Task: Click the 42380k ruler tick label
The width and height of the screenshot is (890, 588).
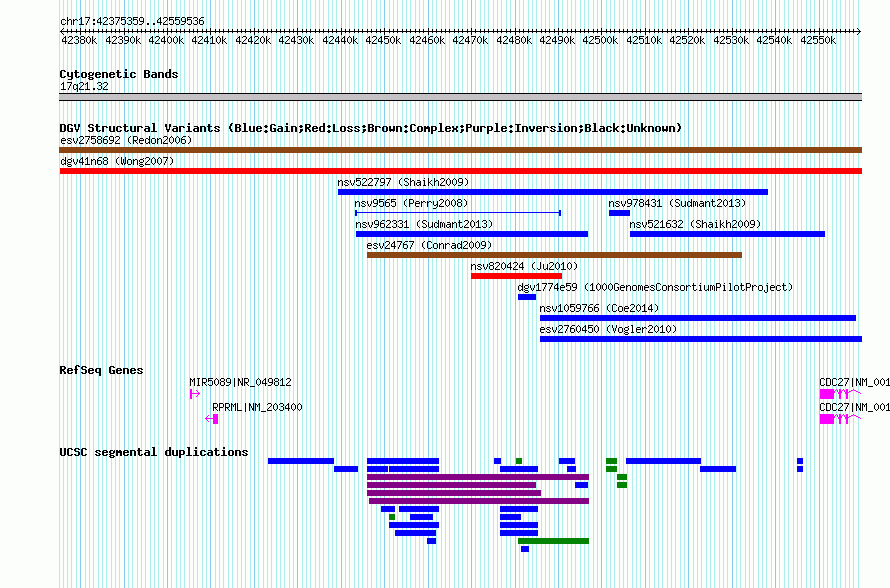Action: (x=78, y=40)
